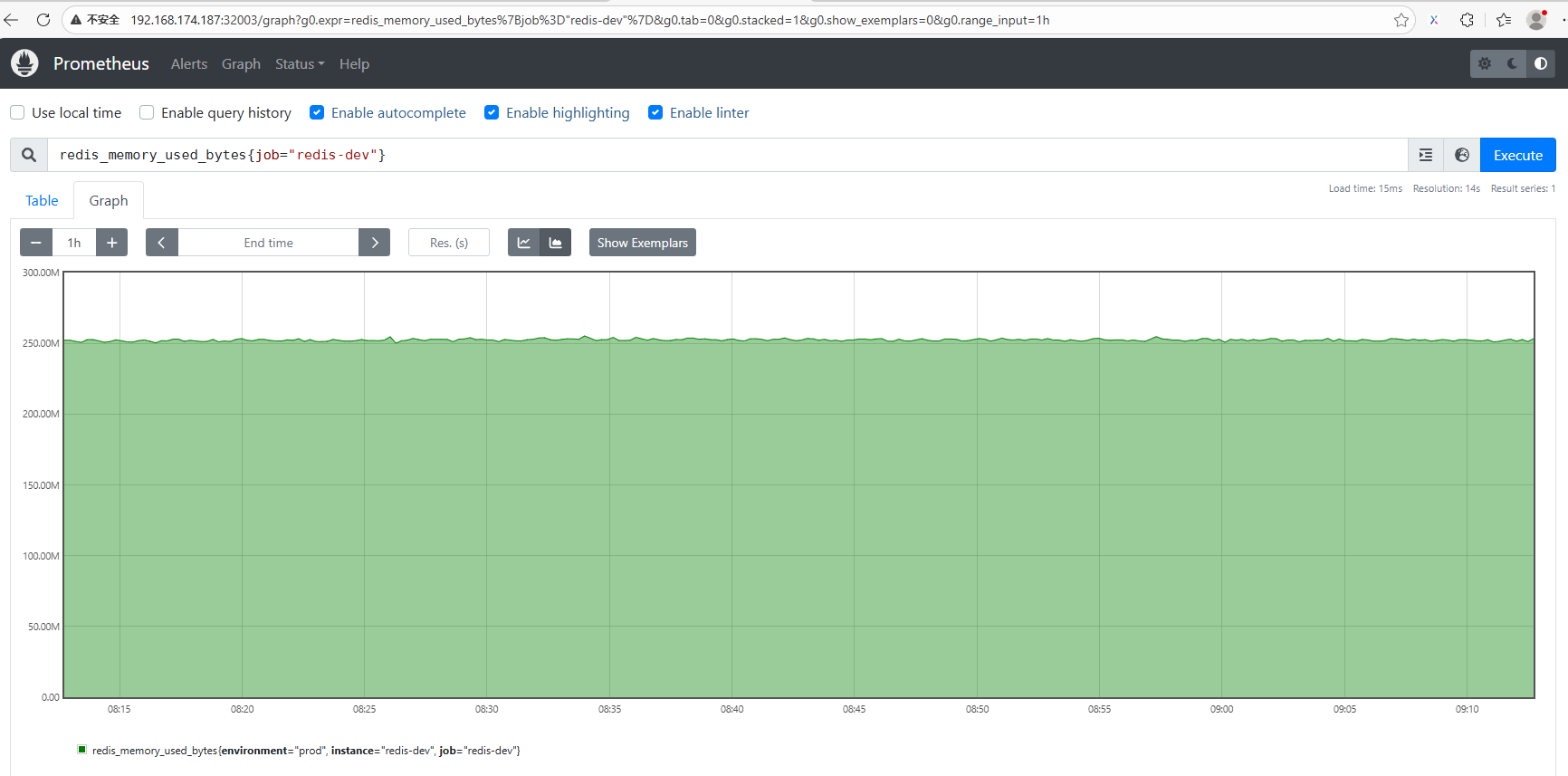
Task: Click the format expression icon
Action: pos(1425,155)
